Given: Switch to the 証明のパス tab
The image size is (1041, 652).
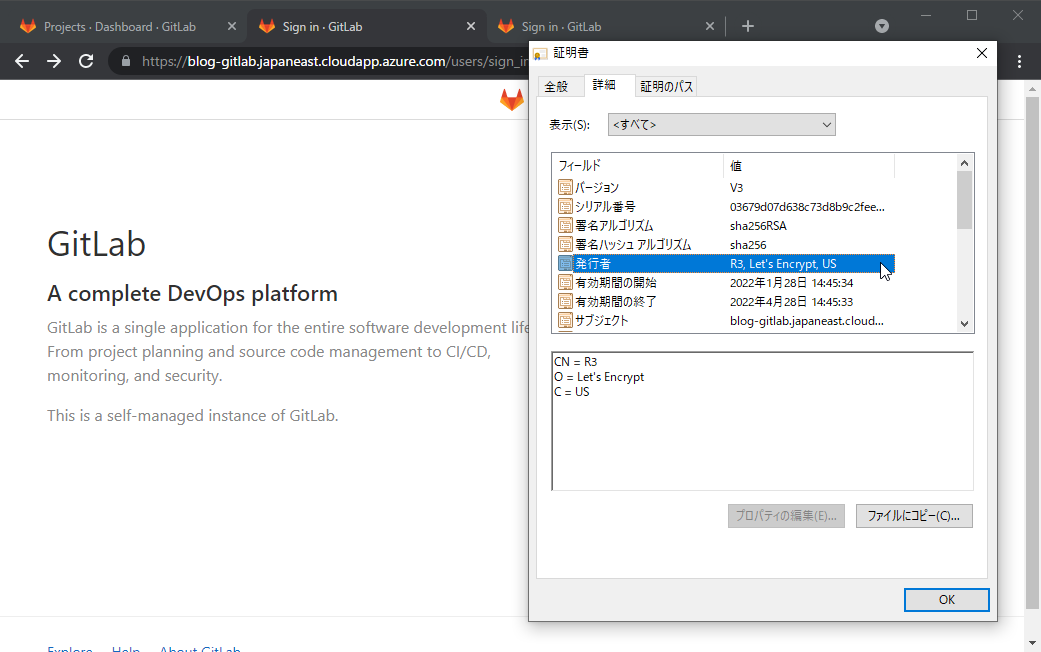Looking at the screenshot, I should [x=666, y=86].
